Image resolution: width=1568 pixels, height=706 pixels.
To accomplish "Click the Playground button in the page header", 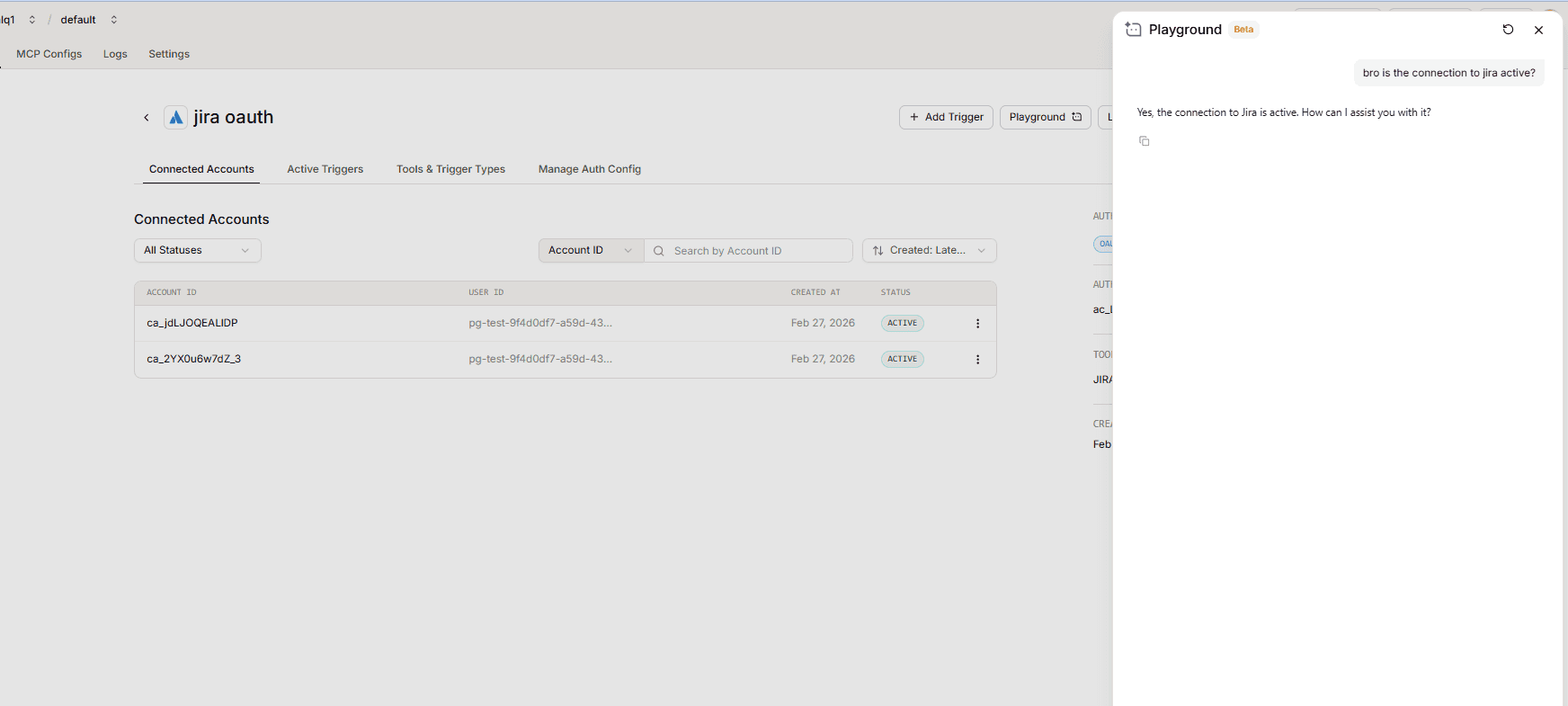I will click(1046, 117).
